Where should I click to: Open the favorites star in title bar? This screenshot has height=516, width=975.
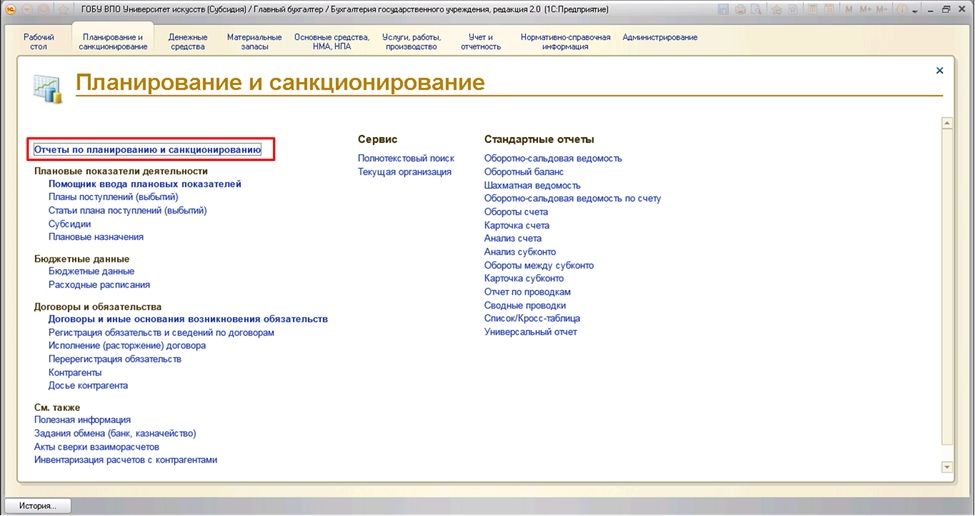pyautogui.click(x=62, y=9)
